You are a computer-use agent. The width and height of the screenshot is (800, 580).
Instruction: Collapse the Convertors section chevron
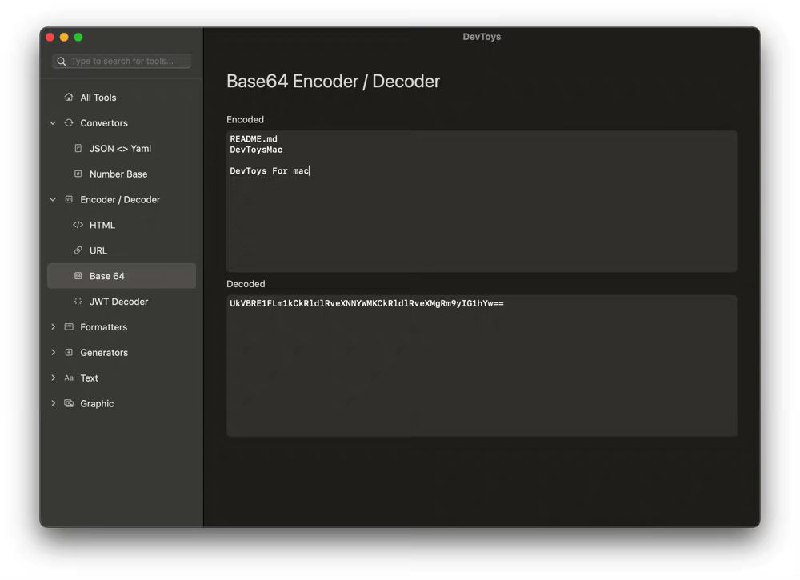point(53,123)
